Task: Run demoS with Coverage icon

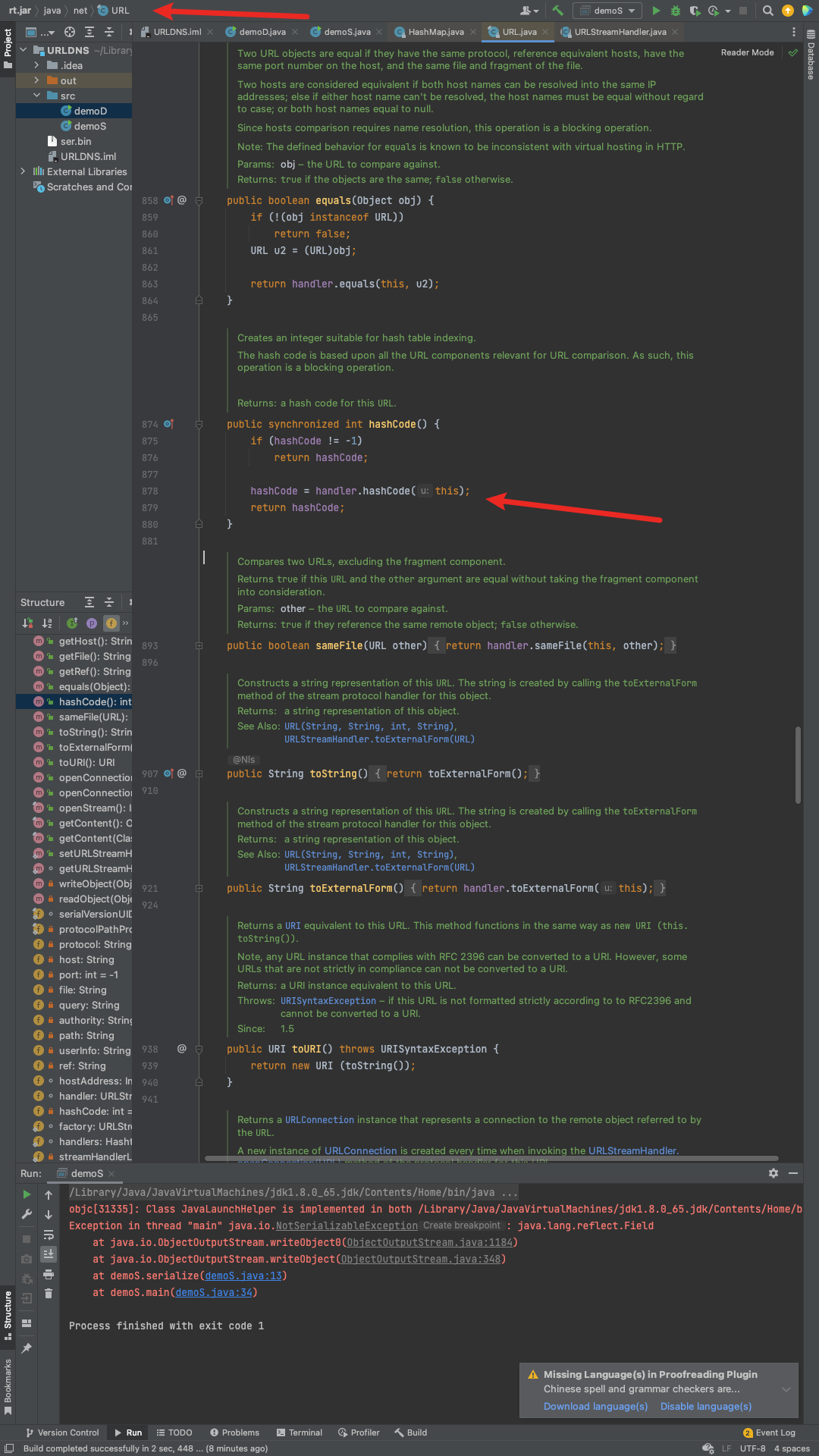Action: 695,11
